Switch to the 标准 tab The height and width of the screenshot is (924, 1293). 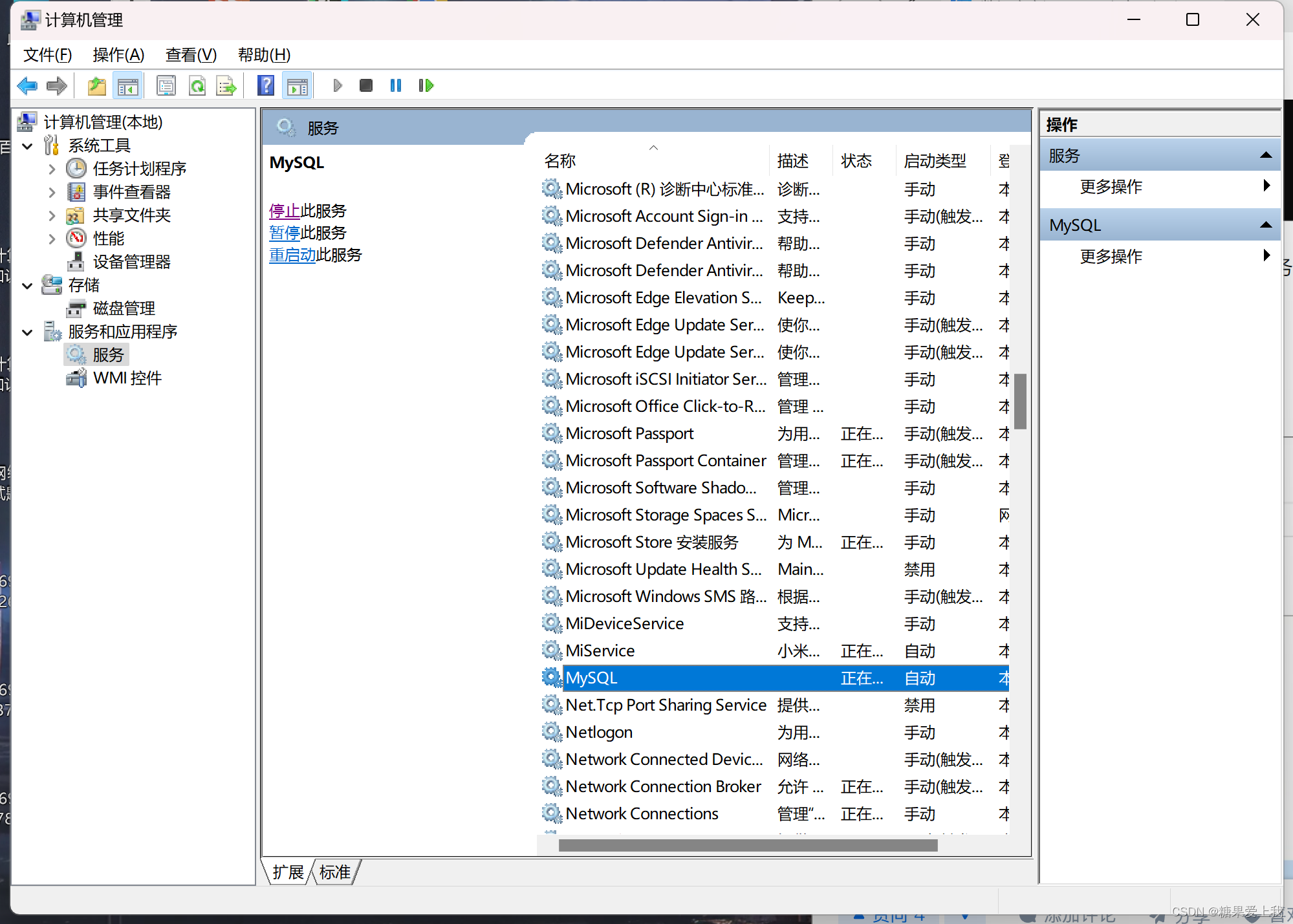pyautogui.click(x=335, y=872)
